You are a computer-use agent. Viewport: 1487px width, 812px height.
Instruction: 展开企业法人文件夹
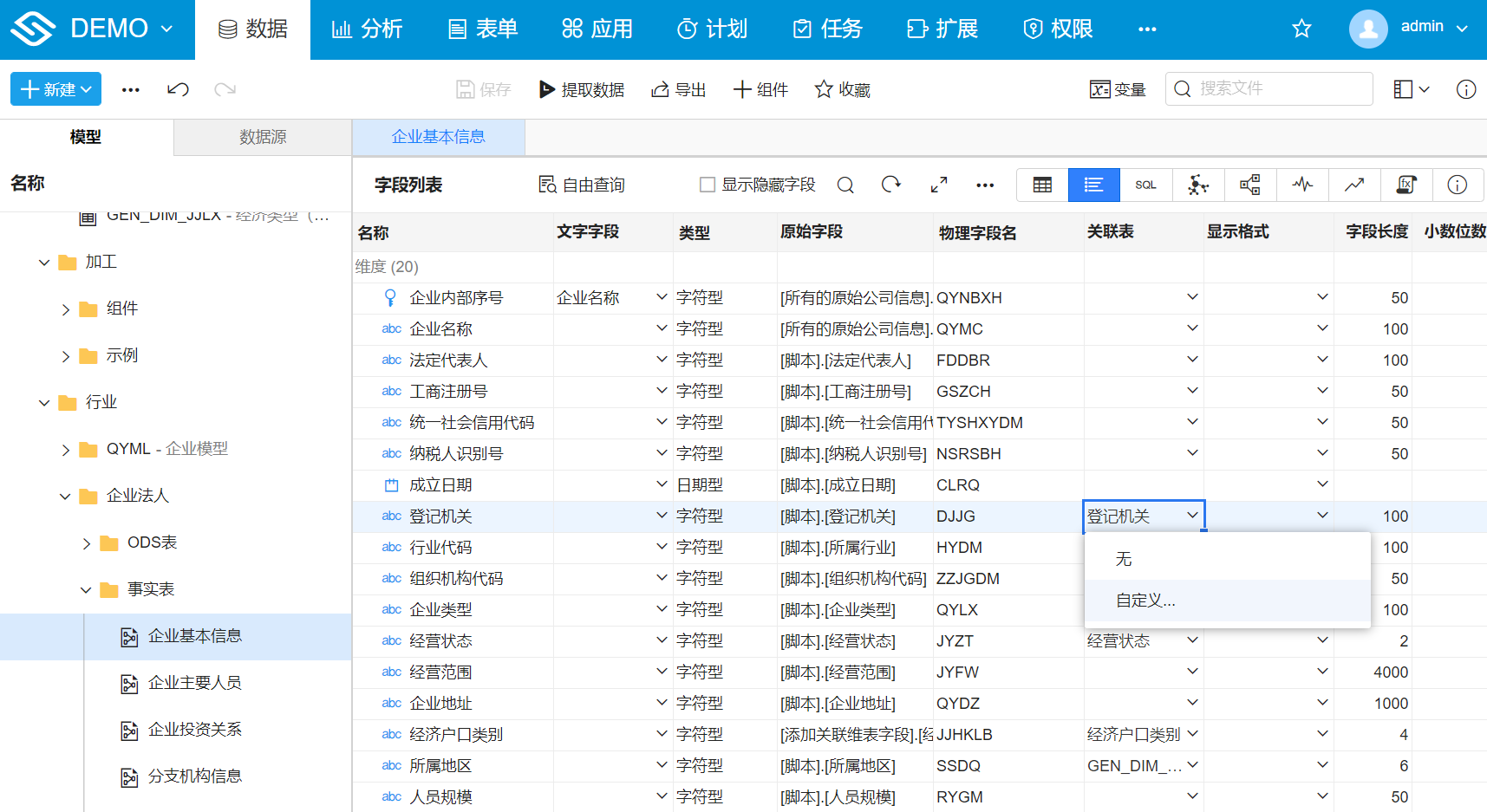tap(65, 496)
